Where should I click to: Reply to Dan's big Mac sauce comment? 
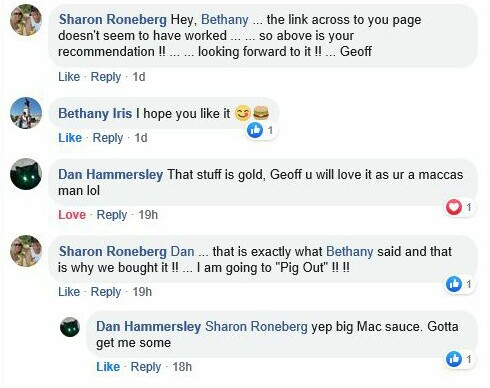pos(146,367)
